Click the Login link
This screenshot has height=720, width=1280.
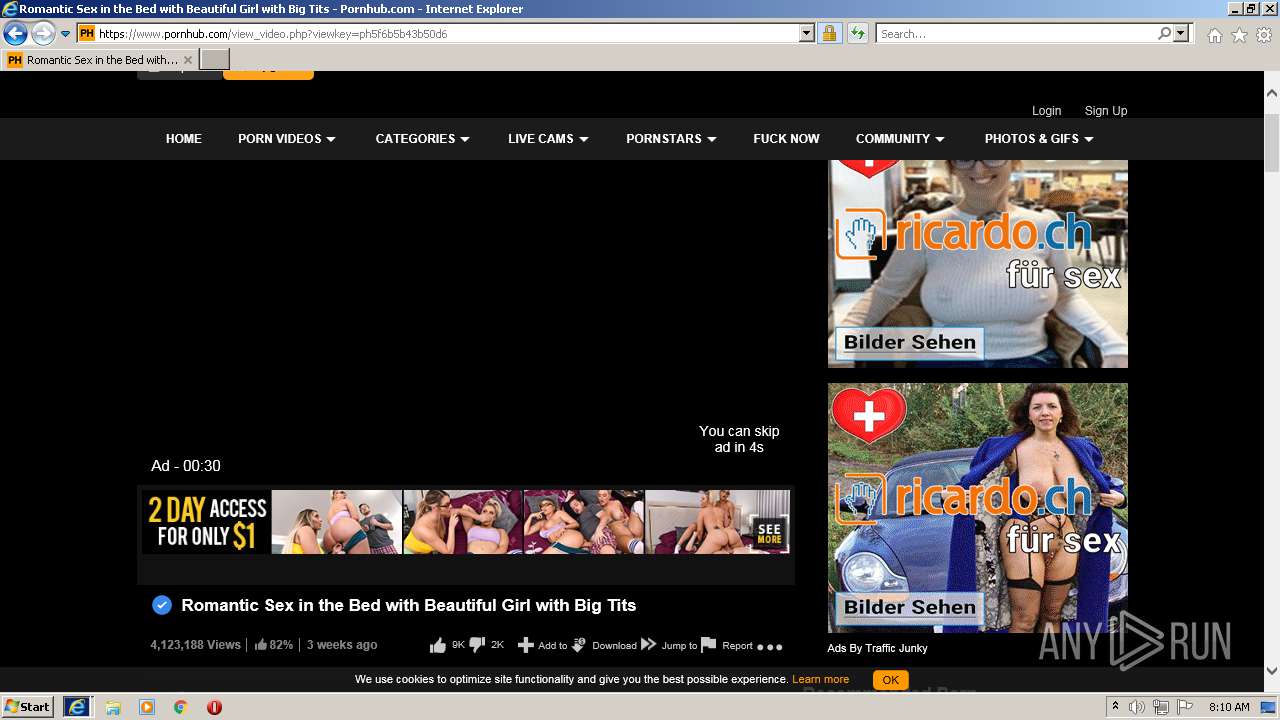(x=1046, y=111)
